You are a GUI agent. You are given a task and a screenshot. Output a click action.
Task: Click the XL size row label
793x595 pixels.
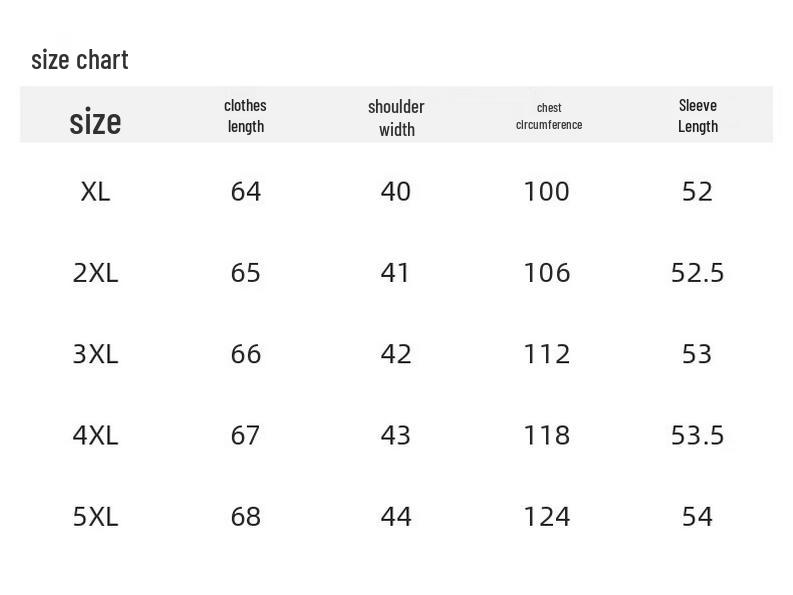95,191
